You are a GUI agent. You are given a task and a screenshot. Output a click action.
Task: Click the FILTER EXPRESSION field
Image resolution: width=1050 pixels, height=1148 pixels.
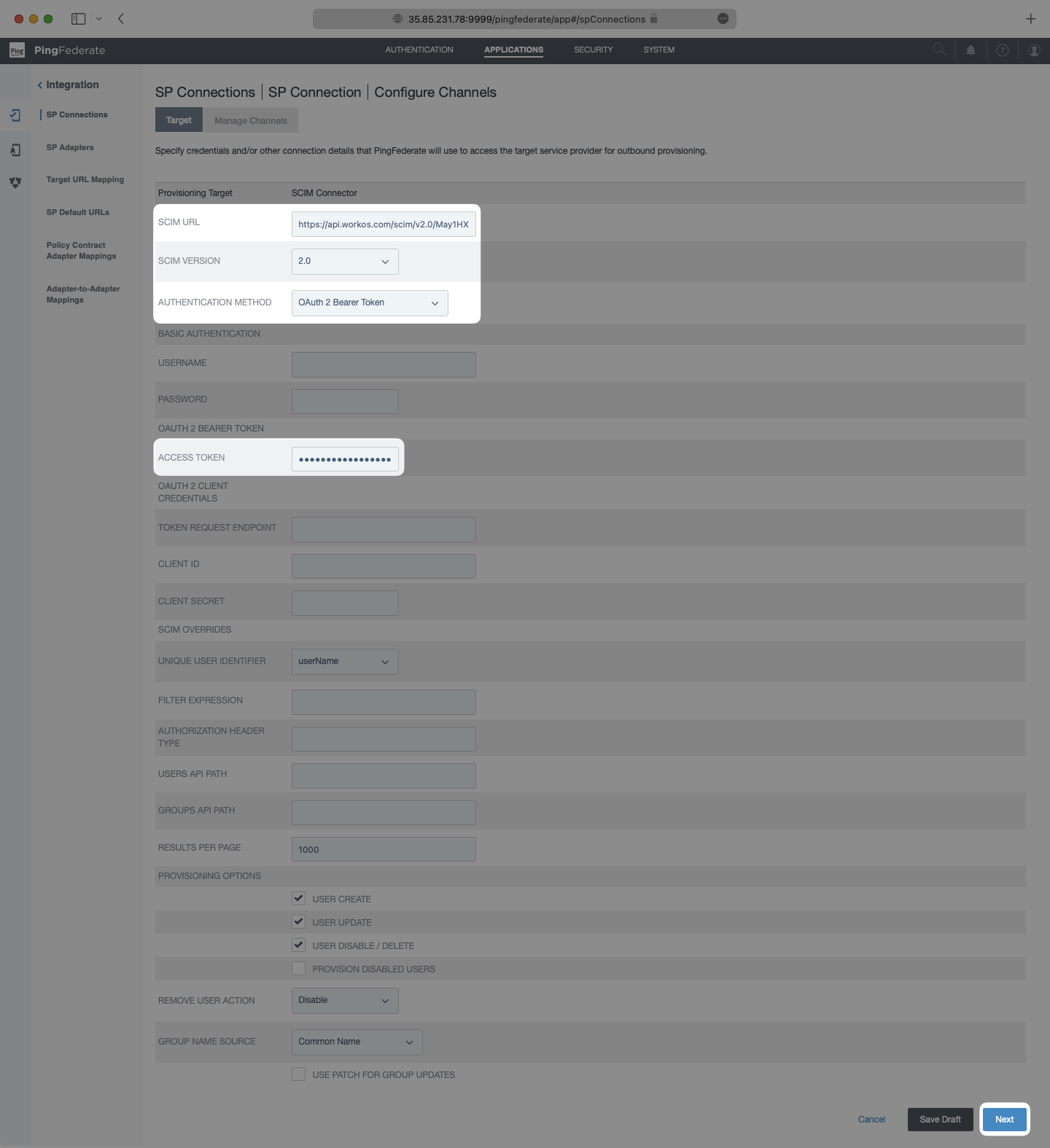(x=384, y=702)
